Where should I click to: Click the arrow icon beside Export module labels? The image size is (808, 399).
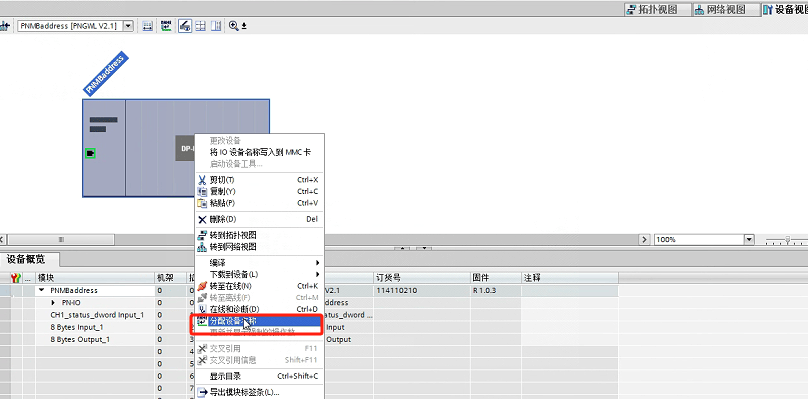(202, 393)
